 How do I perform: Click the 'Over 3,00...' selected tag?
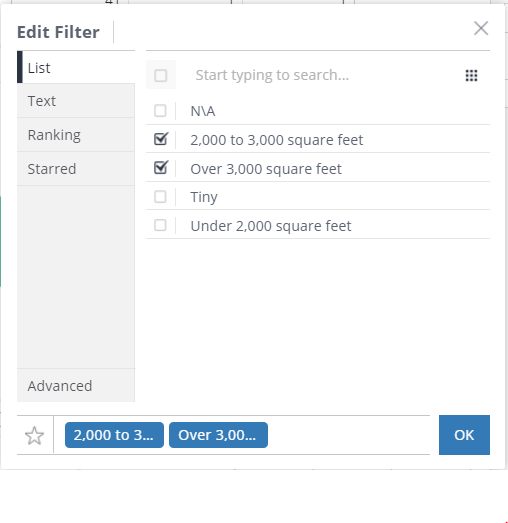pyautogui.click(x=218, y=435)
